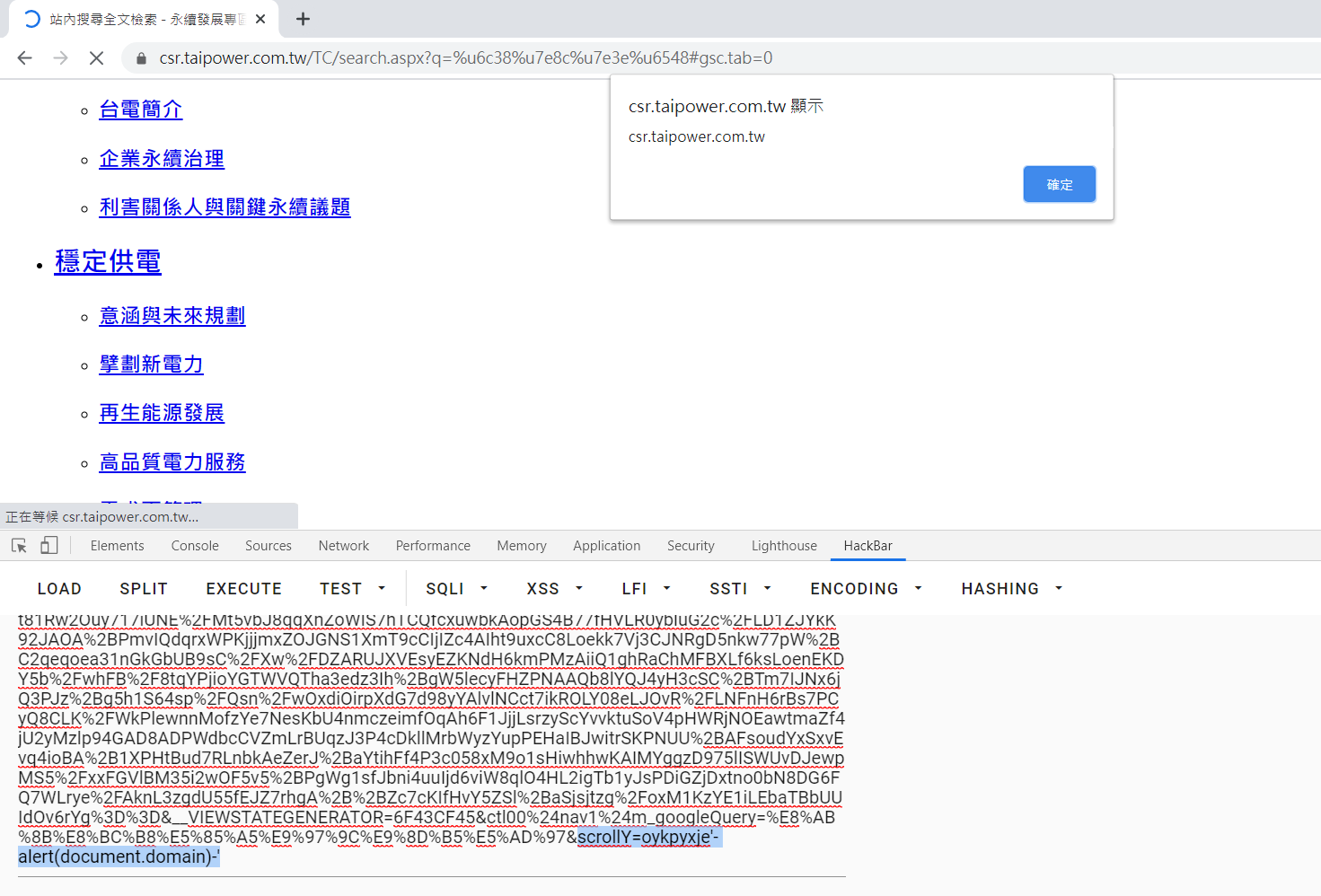
Task: Click 'csr.taipower.com.tw 顯示' alert title
Action: 726,106
